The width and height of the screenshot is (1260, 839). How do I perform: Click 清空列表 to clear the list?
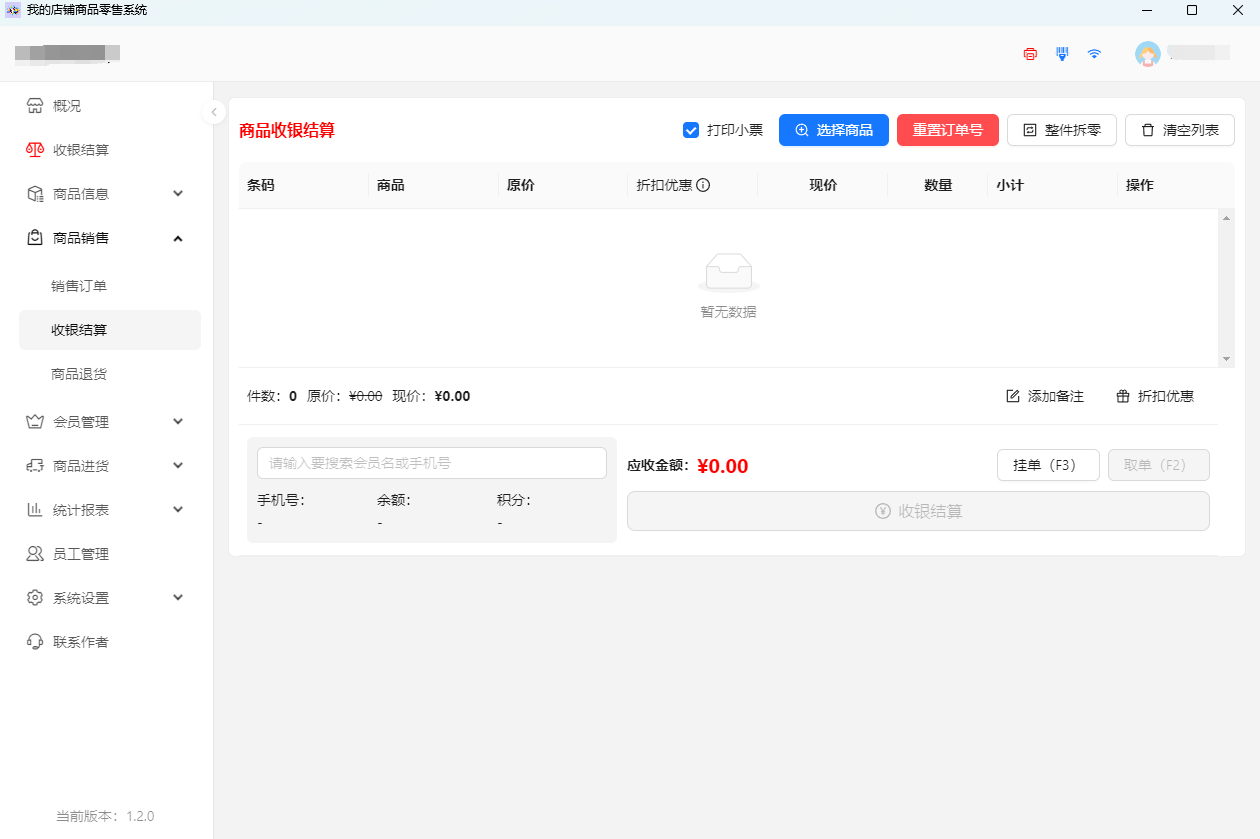[1179, 130]
